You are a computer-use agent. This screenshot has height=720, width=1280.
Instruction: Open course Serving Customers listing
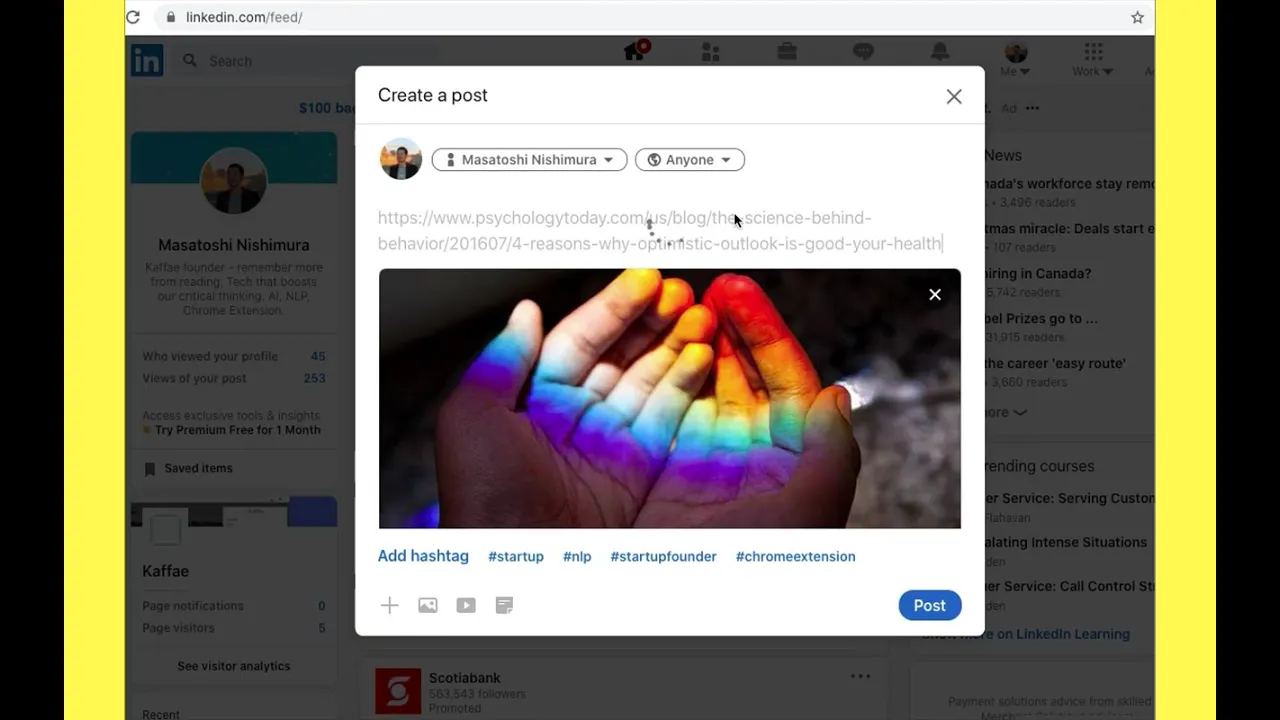1069,498
